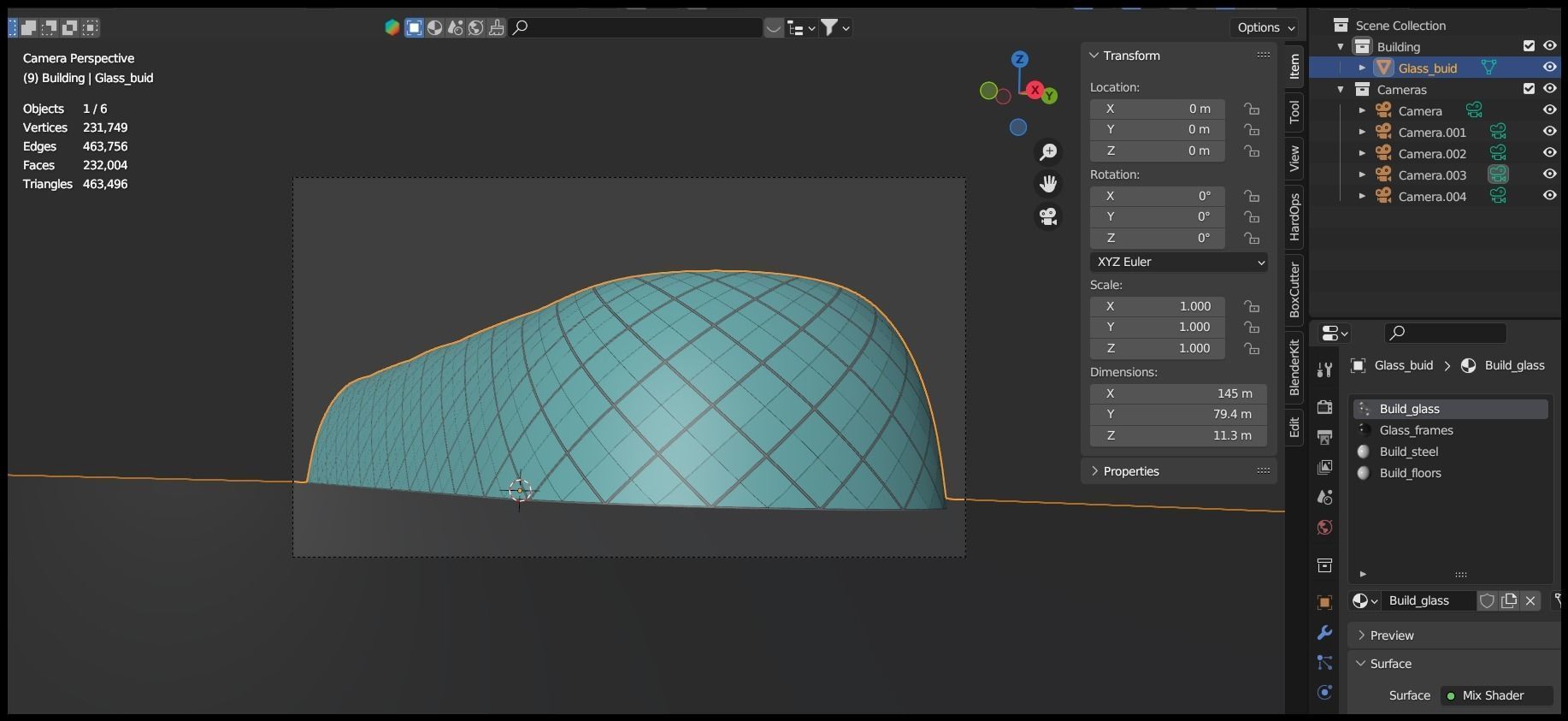Choose the extend selection mode icon
The image size is (1568, 721).
tap(28, 27)
